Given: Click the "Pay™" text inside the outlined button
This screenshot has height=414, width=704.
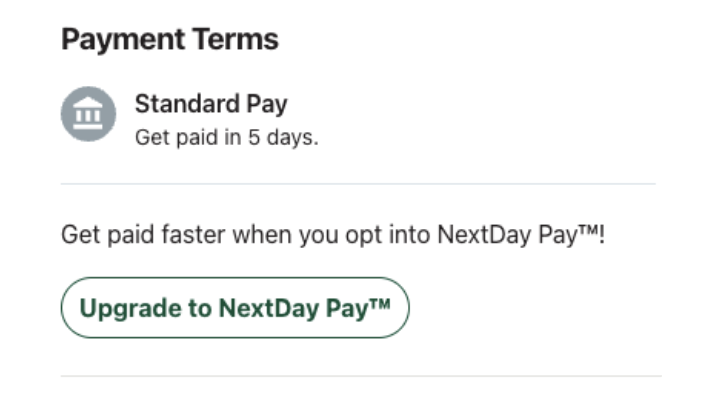Looking at the screenshot, I should pos(358,308).
